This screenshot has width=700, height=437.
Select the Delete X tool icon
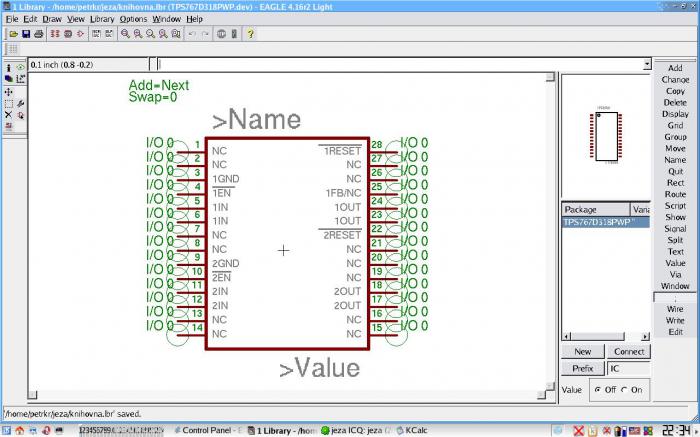pos(8,115)
